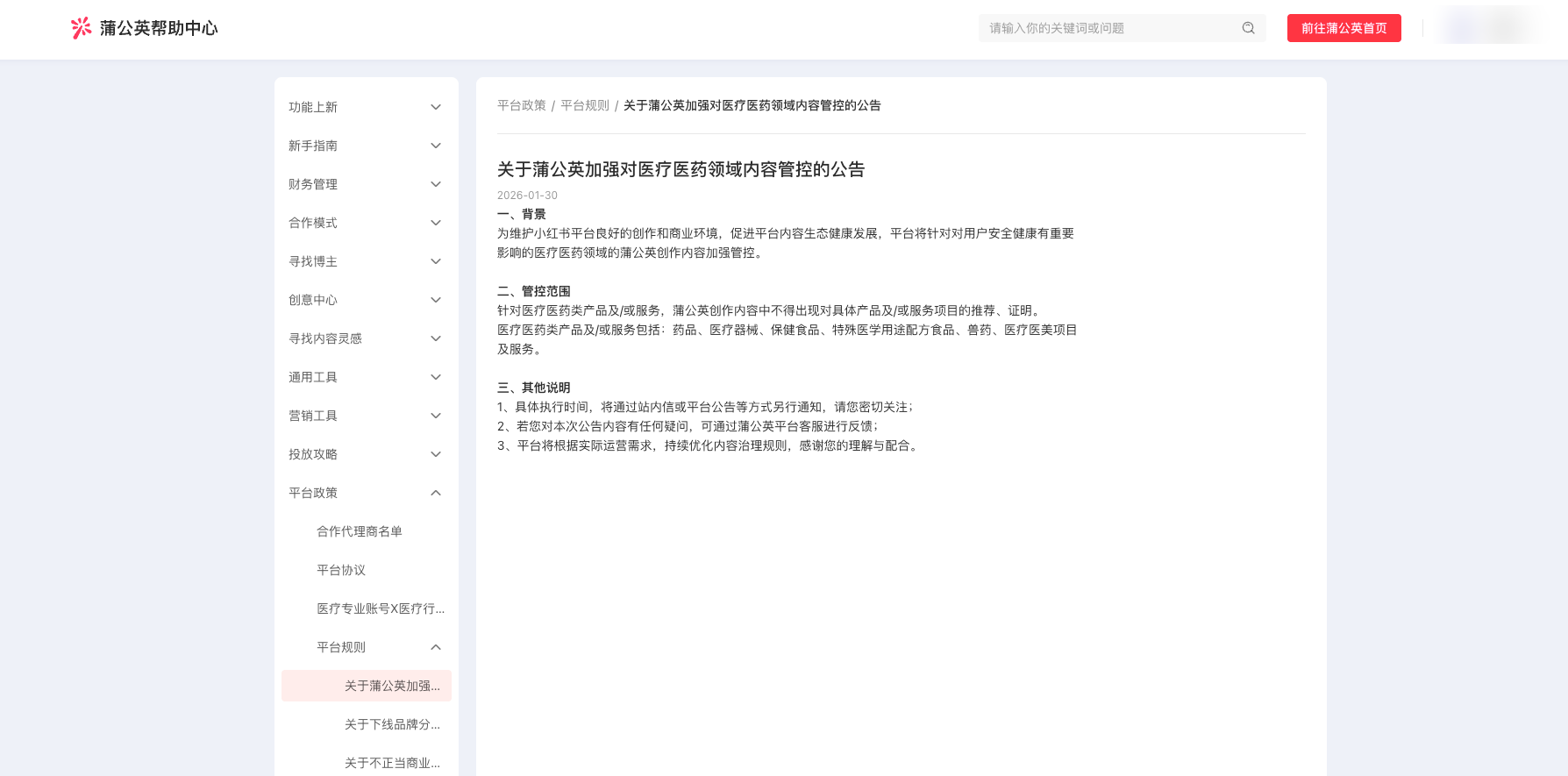Expand the 投放攻略 chevron

point(436,454)
